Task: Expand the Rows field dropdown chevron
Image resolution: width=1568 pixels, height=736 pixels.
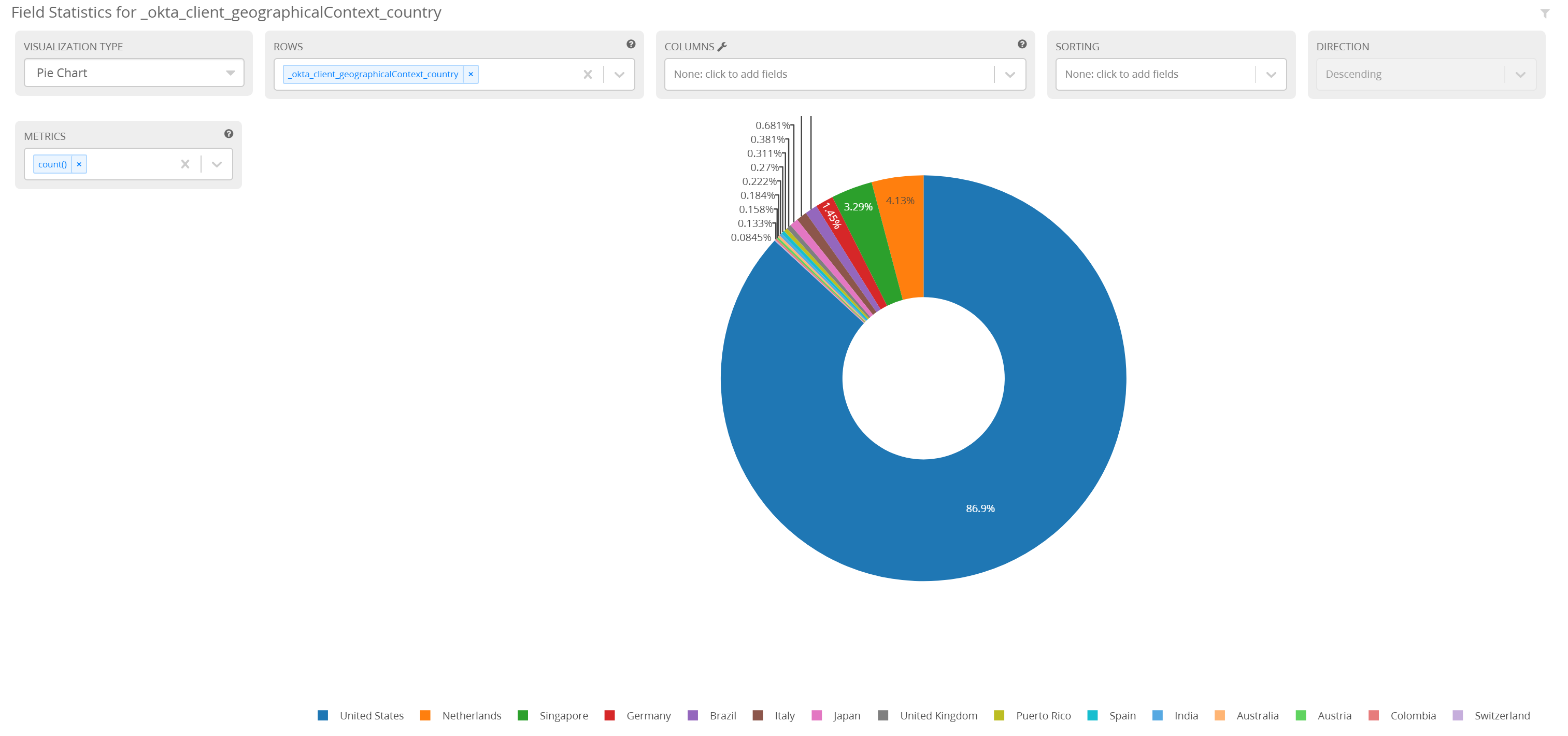Action: click(619, 74)
